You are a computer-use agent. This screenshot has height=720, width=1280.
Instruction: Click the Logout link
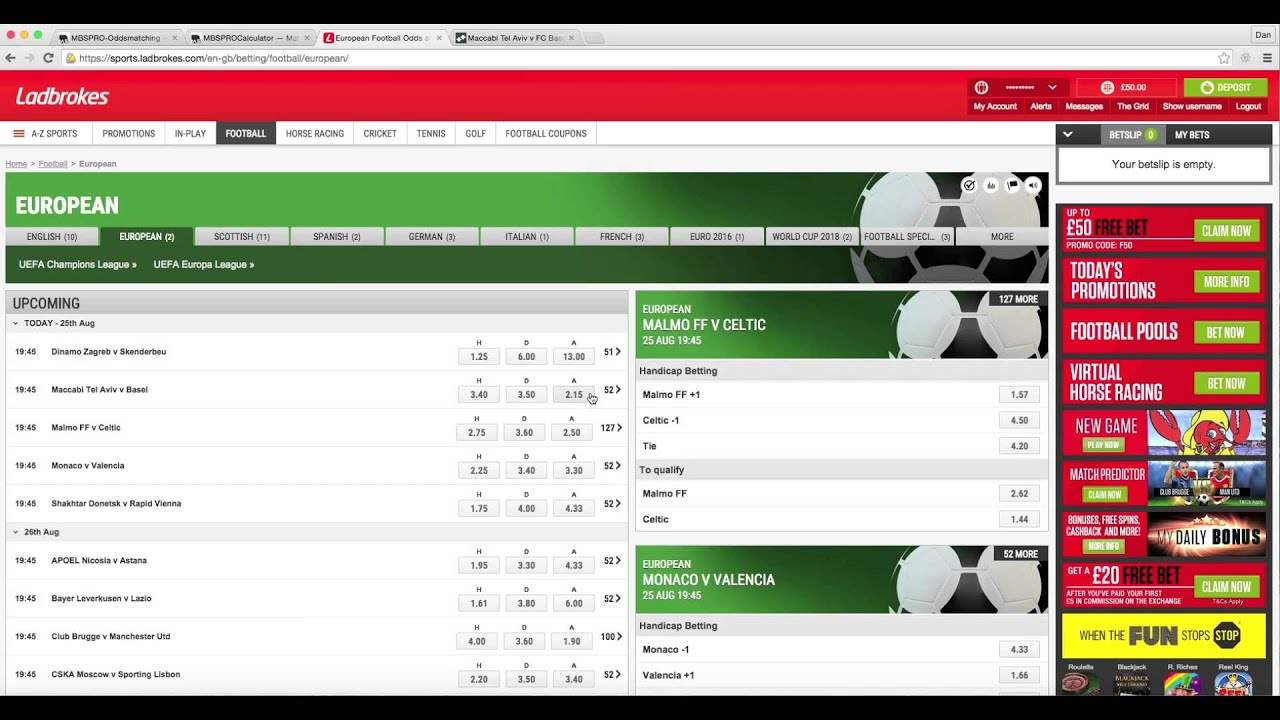coord(1248,106)
